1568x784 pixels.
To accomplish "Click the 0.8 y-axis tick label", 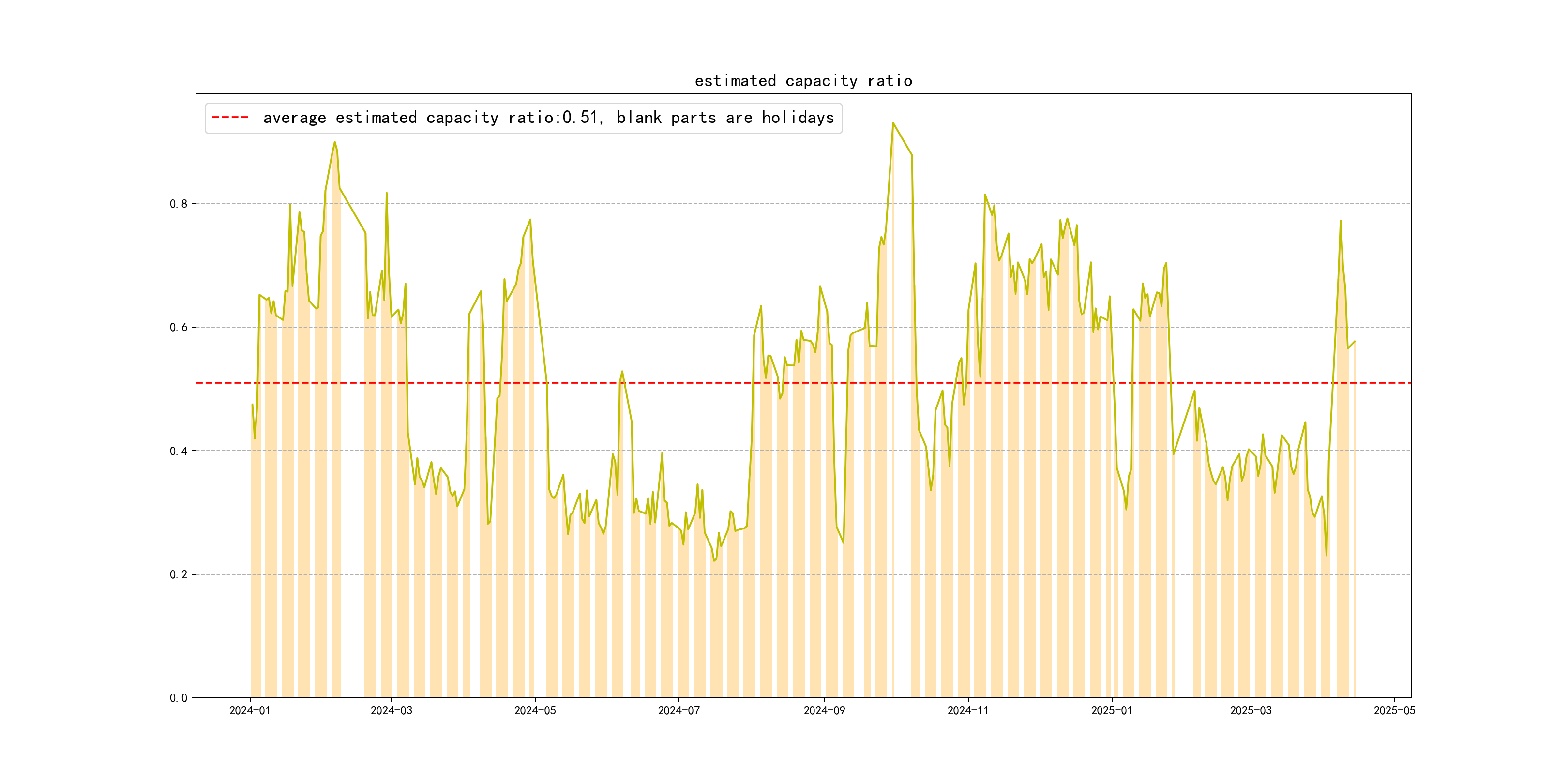I will tap(179, 204).
